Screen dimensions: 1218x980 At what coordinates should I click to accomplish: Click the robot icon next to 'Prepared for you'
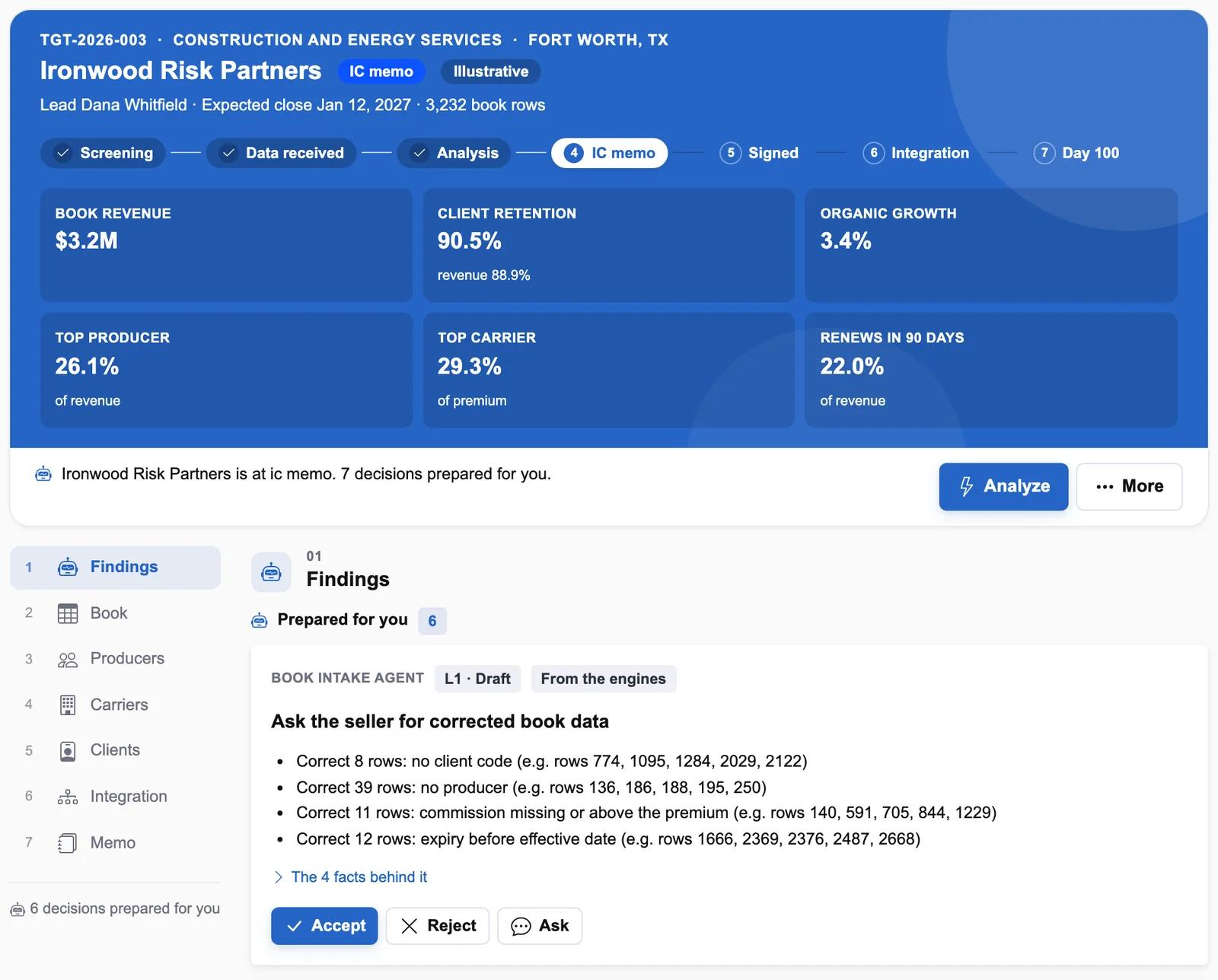(260, 621)
